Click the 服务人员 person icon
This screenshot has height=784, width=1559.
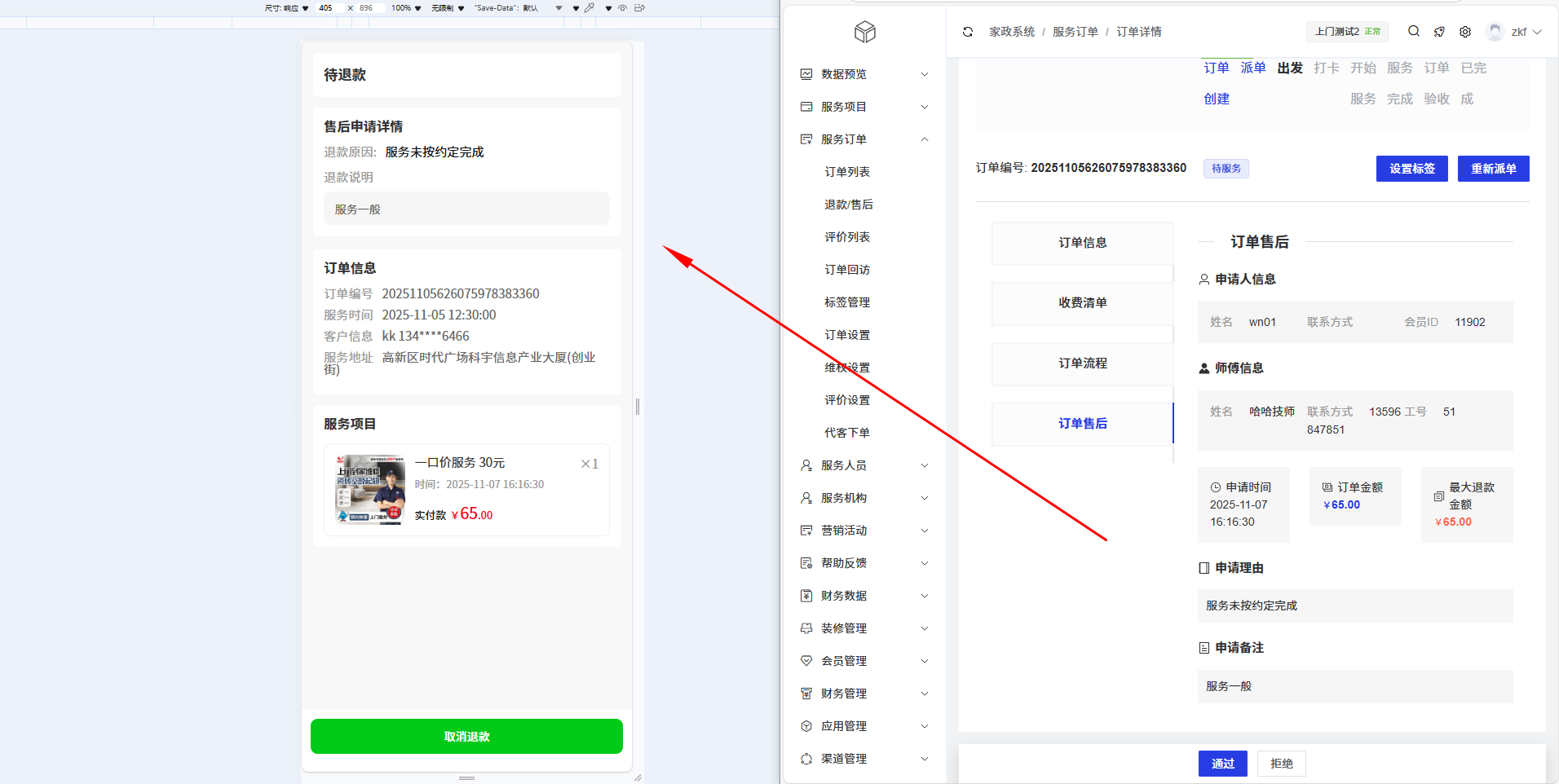(x=806, y=465)
